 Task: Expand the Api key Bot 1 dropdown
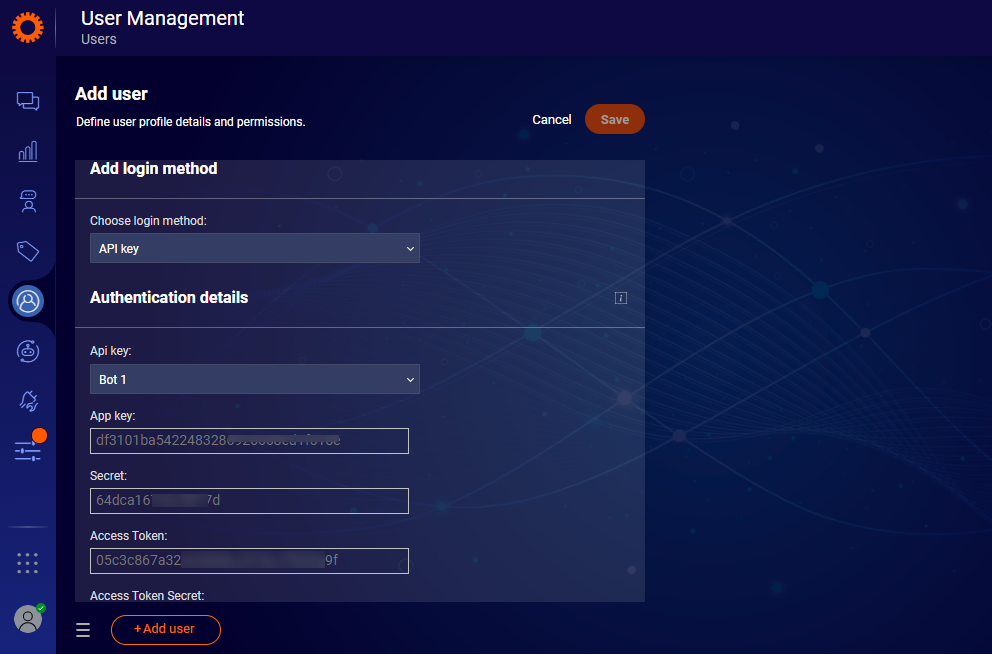click(x=254, y=380)
